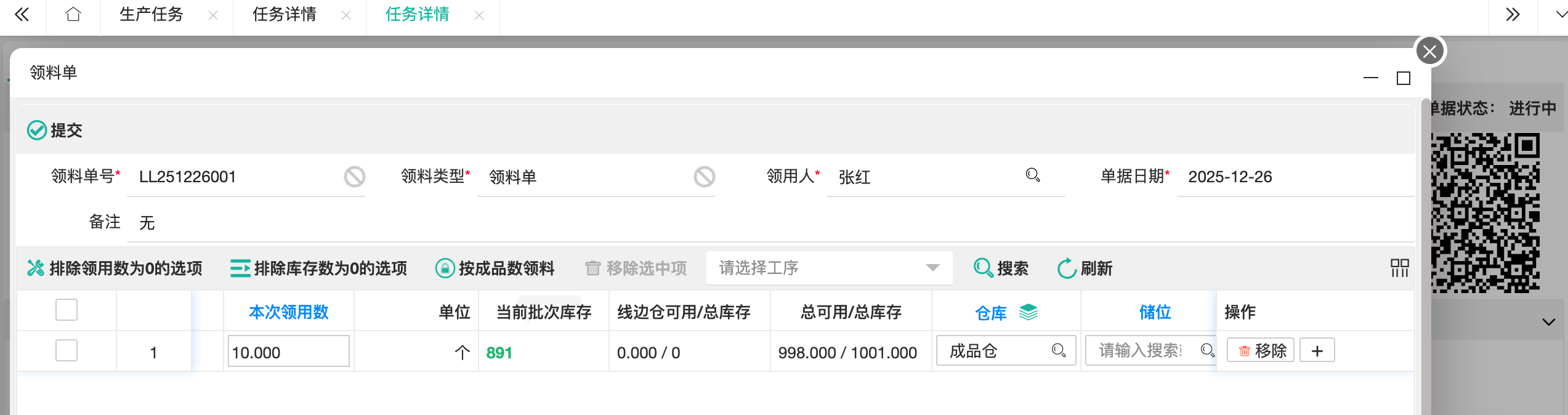Toggle 按成品数领料 option

(495, 268)
